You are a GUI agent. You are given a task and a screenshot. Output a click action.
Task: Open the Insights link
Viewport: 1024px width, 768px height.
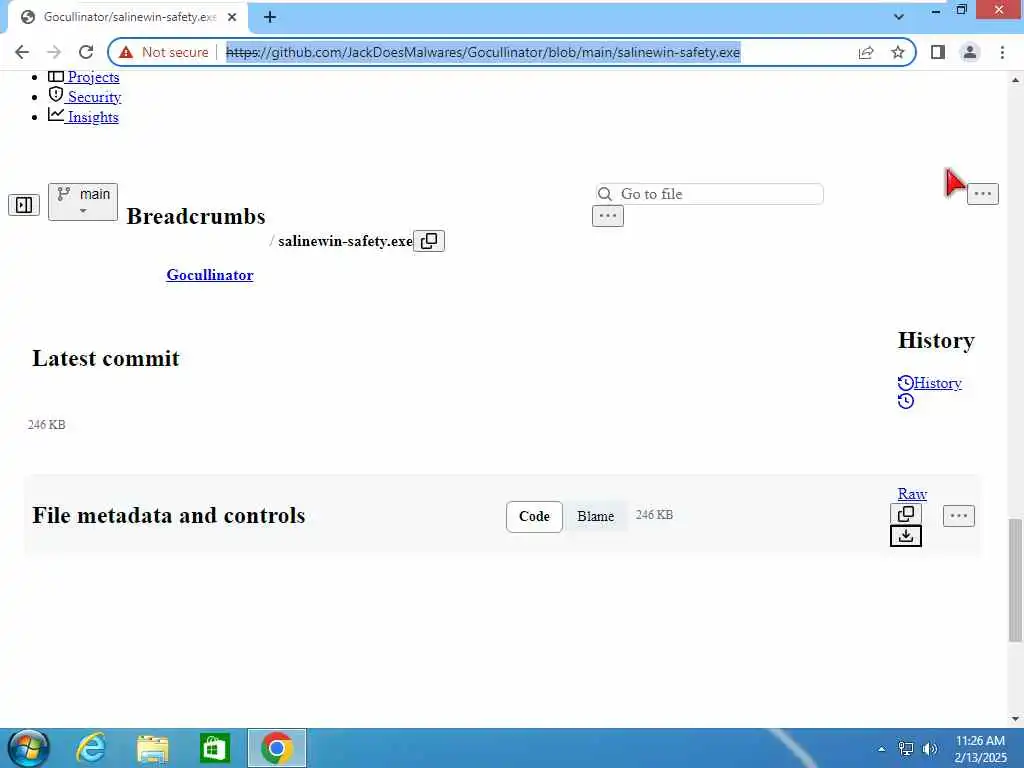[93, 118]
